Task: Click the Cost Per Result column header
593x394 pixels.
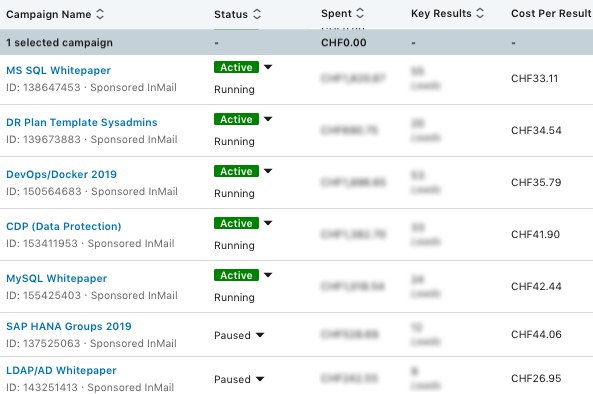Action: 551,14
